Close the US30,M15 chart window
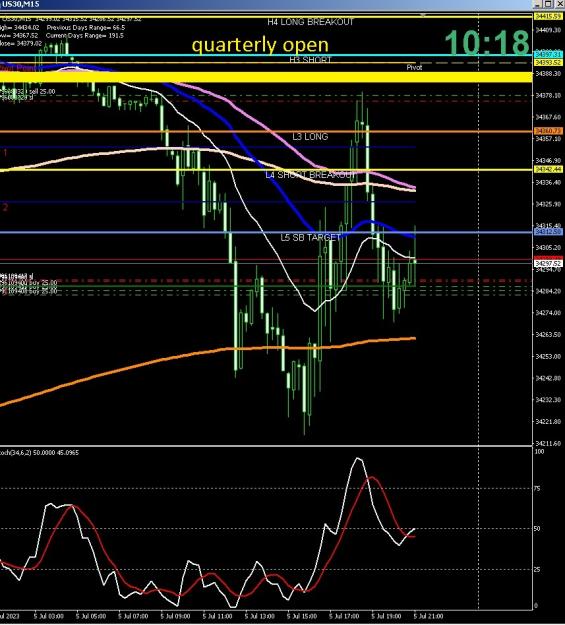Screen dimensions: 565x625 pyautogui.click(x=559, y=4)
